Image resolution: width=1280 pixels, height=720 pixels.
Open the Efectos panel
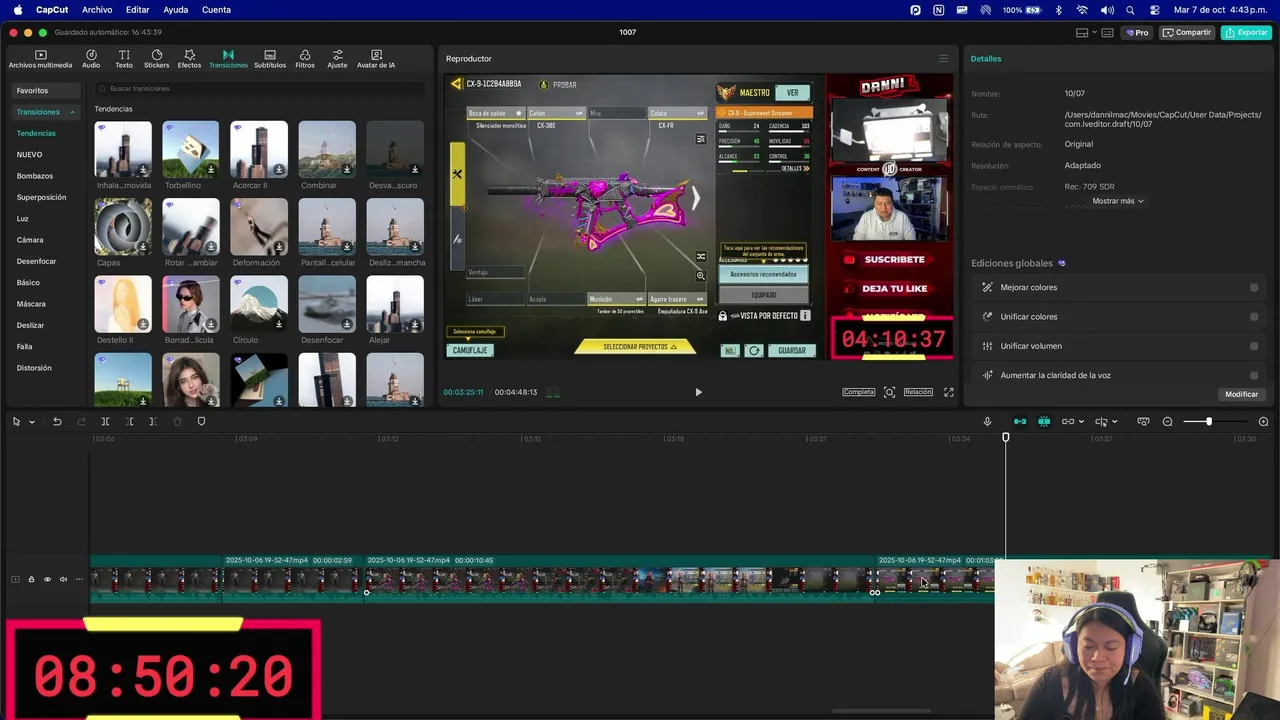point(189,59)
